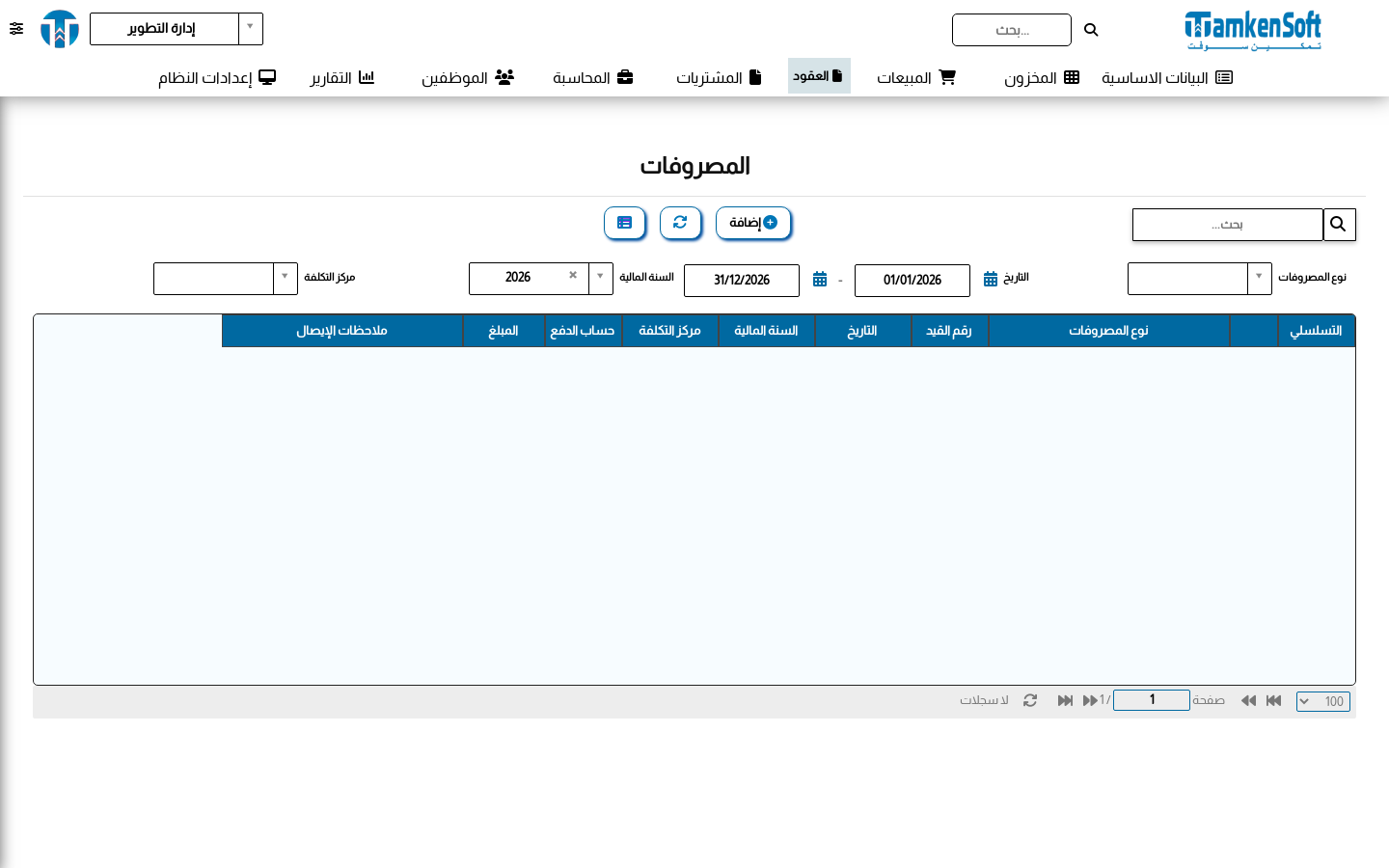Click the list view icon button

click(624, 223)
